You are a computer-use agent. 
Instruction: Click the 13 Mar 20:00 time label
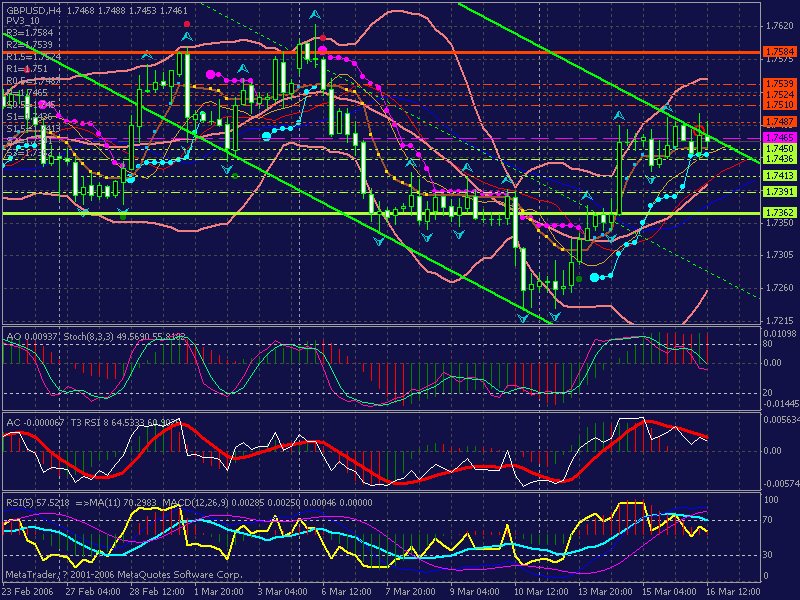[x=605, y=592]
